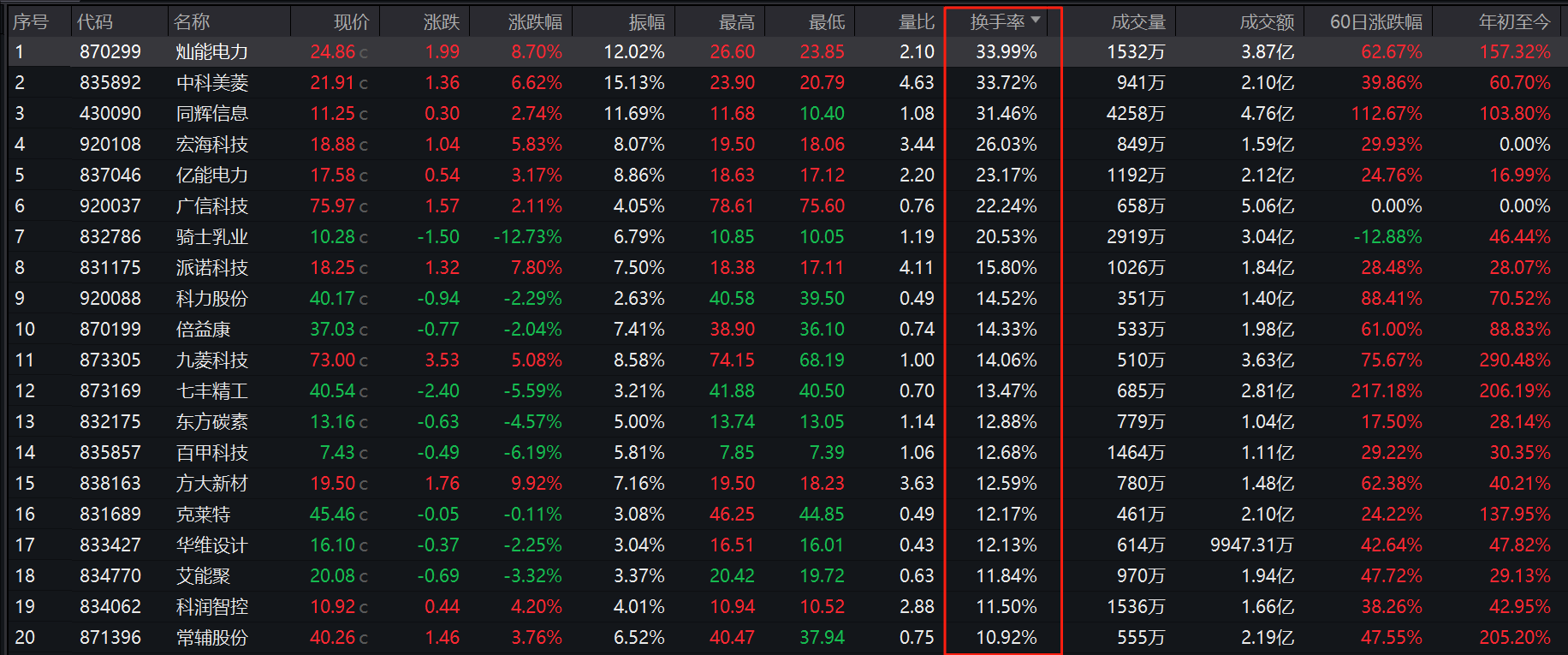
Task: Sort by 现价 column header
Action: pos(352,22)
